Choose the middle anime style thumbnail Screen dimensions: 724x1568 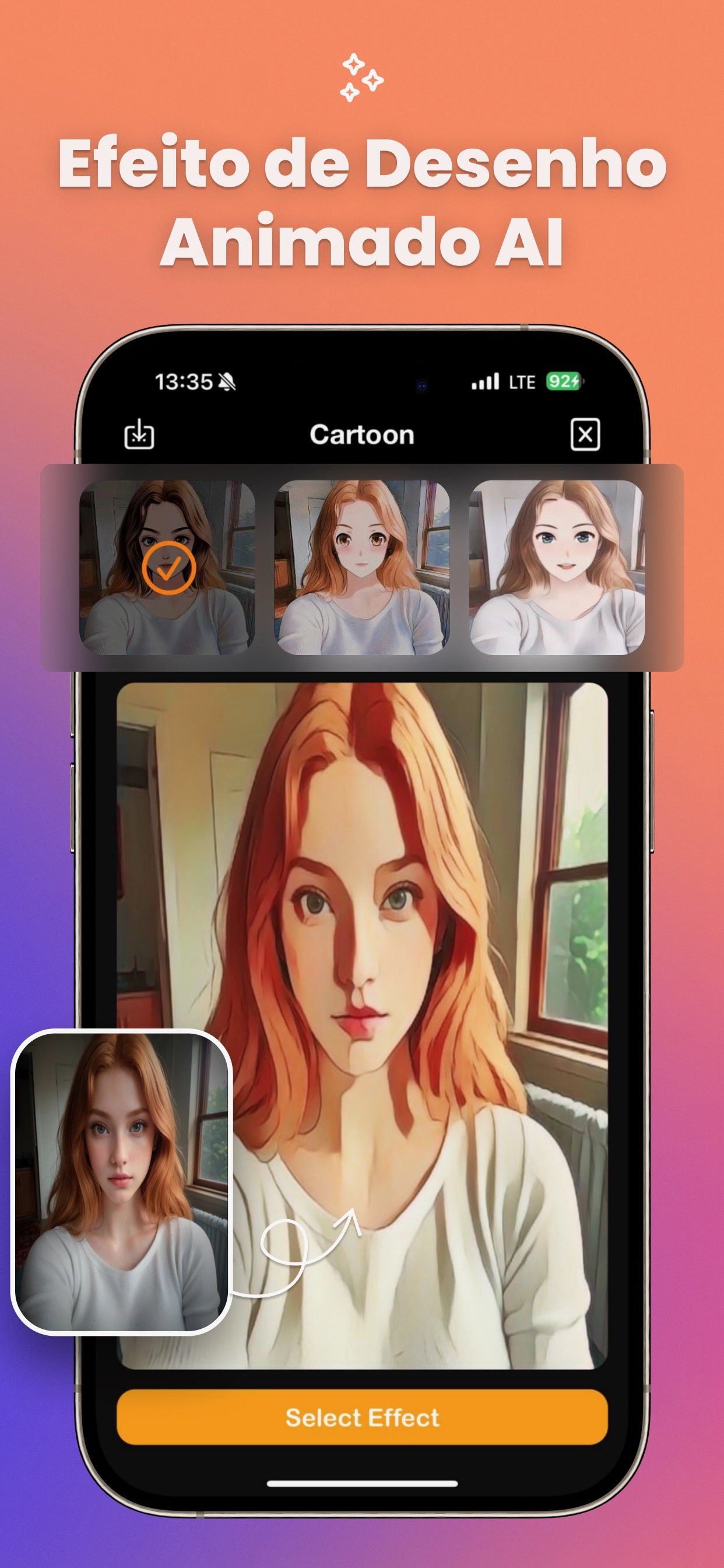pos(362,568)
